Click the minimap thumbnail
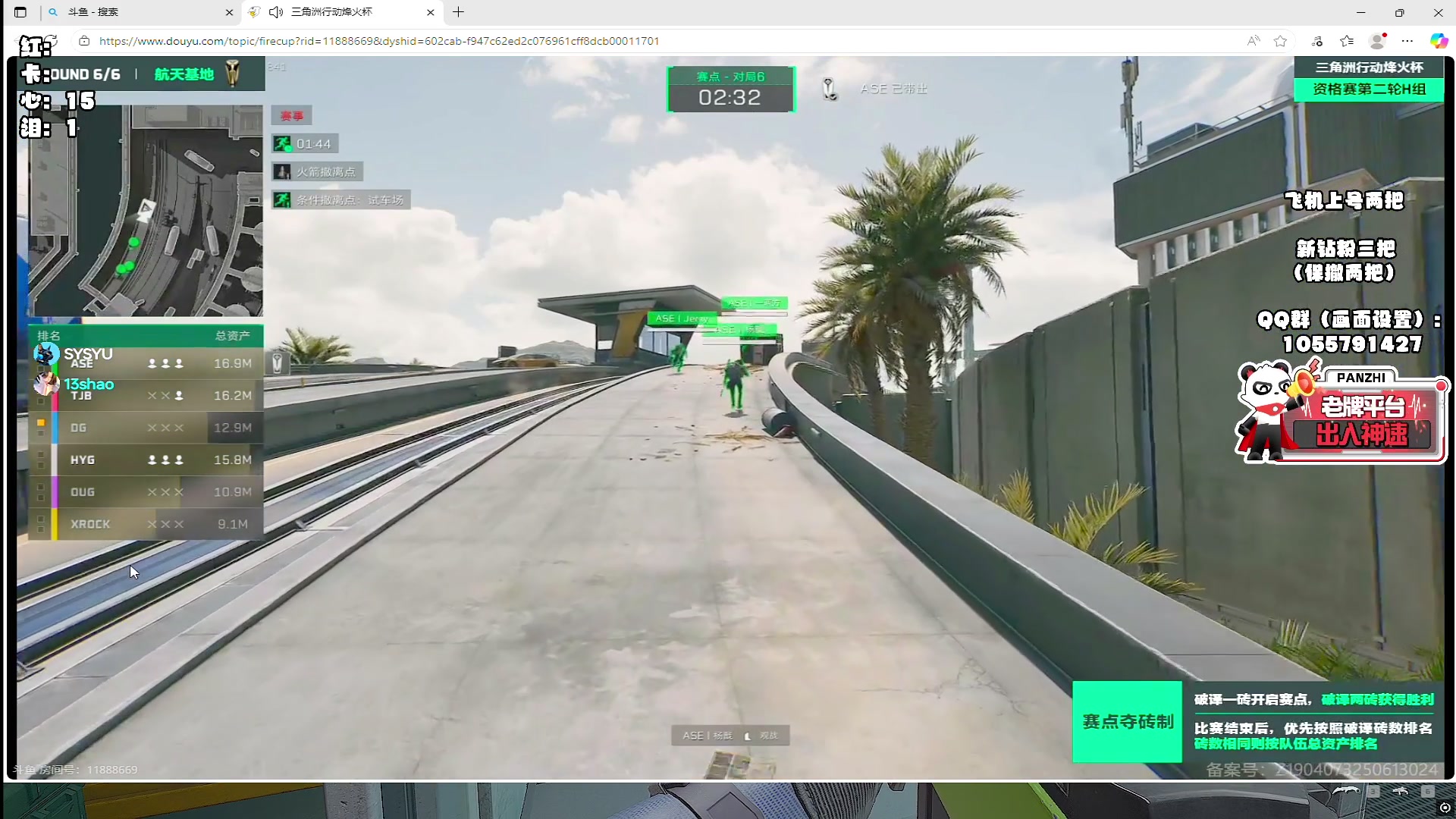1456x819 pixels. click(x=146, y=211)
